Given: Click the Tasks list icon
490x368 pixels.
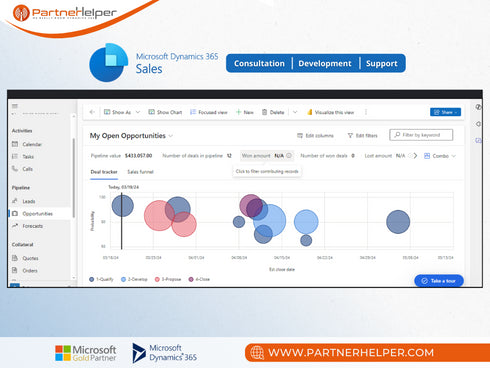Looking at the screenshot, I should pyautogui.click(x=15, y=156).
